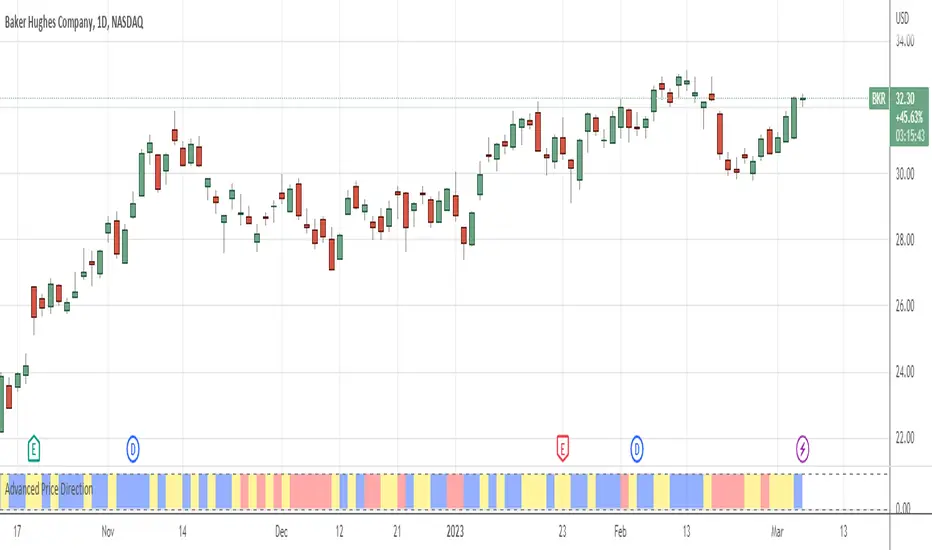Click the 0.00 indicator scale label
932x550 pixels.
(x=904, y=508)
